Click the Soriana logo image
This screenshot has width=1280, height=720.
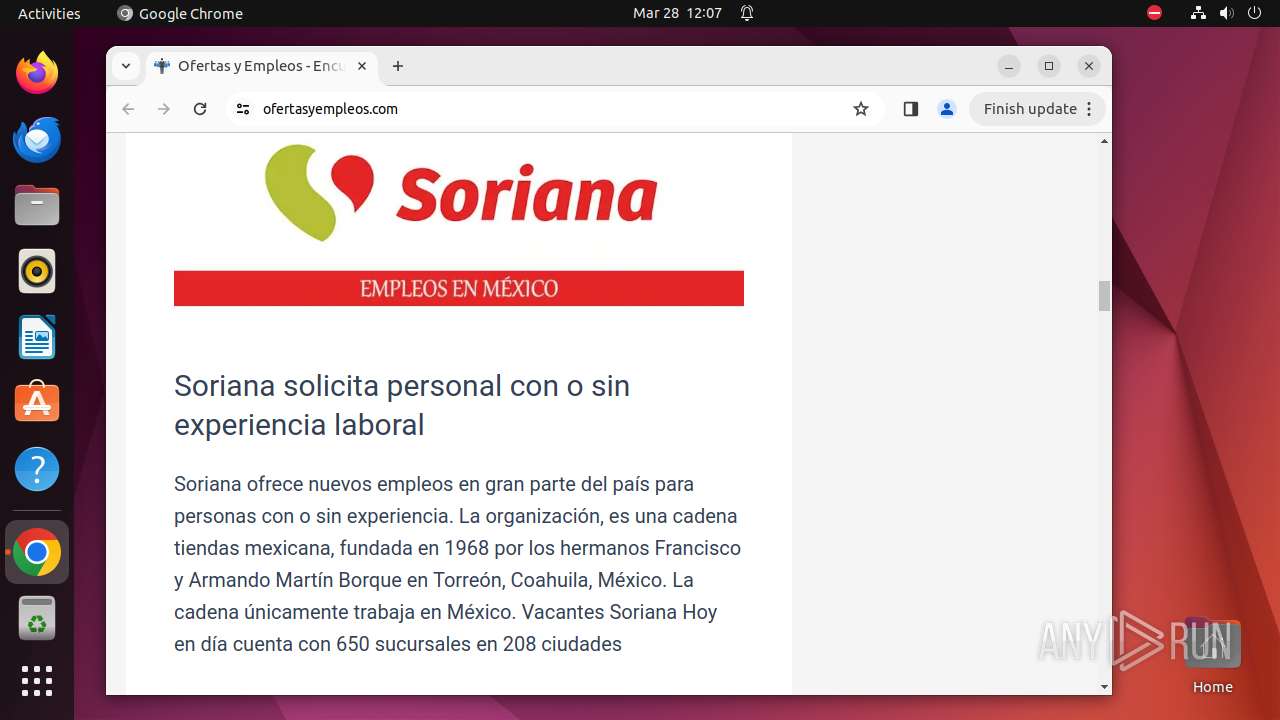click(461, 193)
